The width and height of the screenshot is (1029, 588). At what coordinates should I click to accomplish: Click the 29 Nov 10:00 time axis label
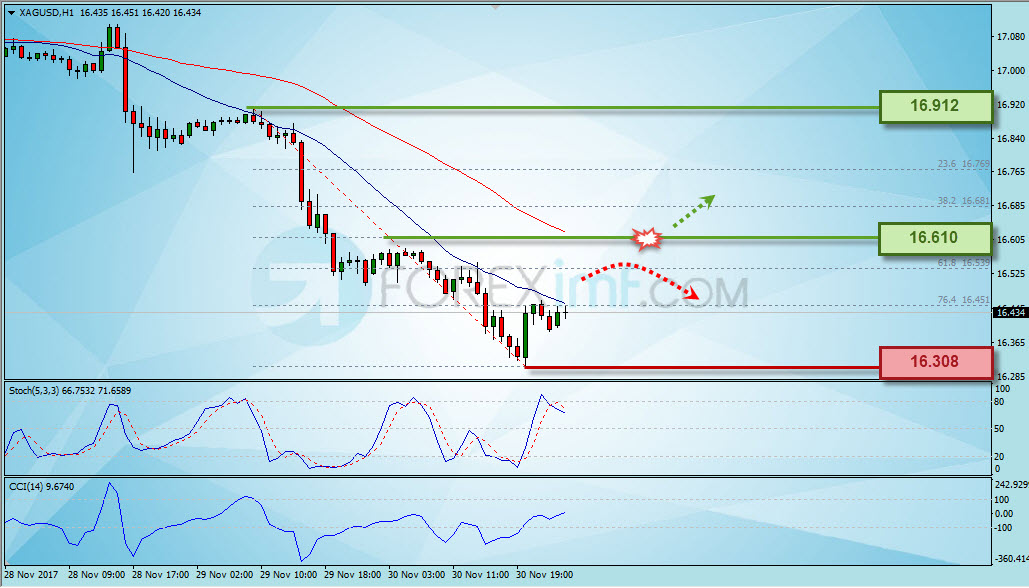click(289, 575)
